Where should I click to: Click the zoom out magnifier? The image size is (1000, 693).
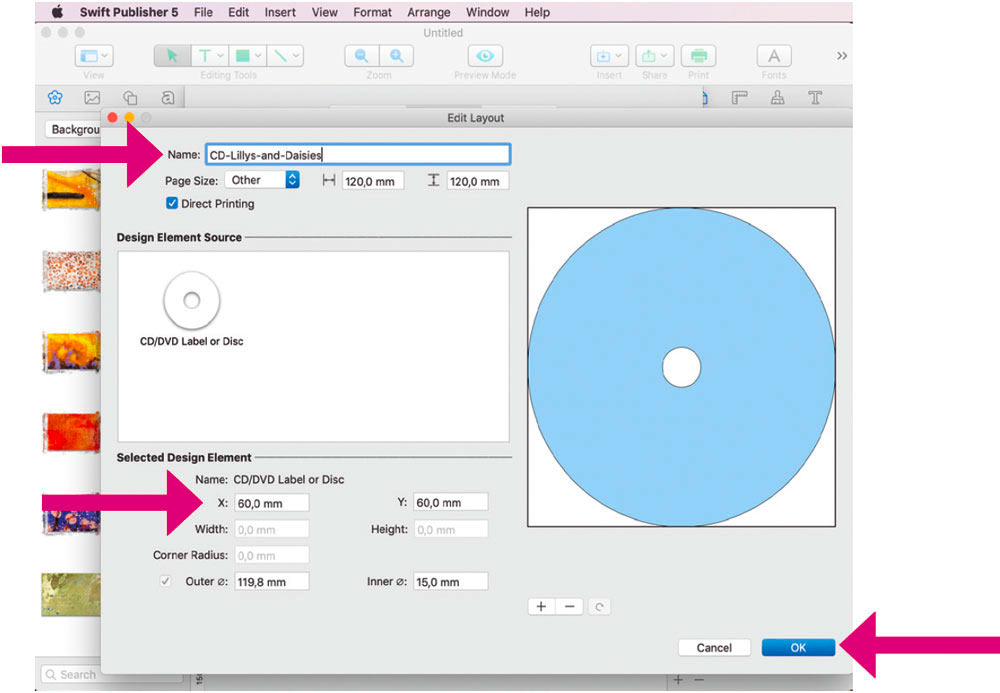pos(362,56)
